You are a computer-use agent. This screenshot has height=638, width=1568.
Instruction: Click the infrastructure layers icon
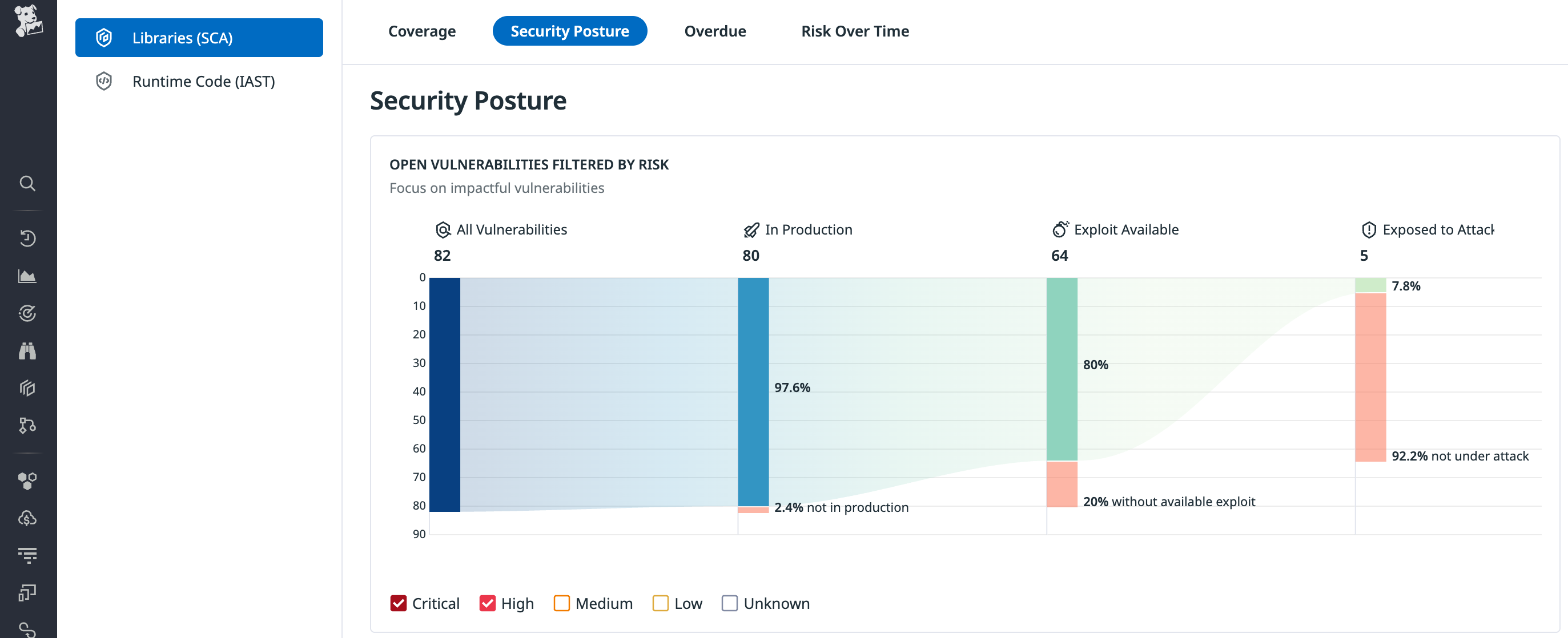[x=28, y=388]
